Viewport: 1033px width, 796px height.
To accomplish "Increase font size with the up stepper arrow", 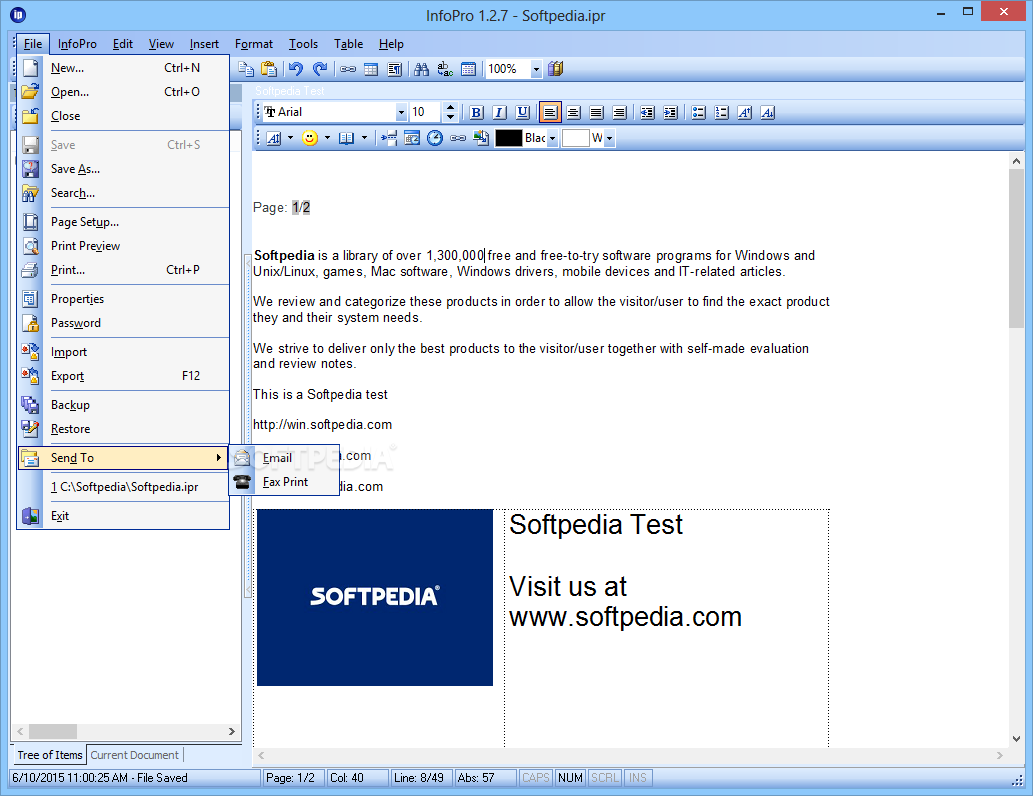I will coord(451,107).
